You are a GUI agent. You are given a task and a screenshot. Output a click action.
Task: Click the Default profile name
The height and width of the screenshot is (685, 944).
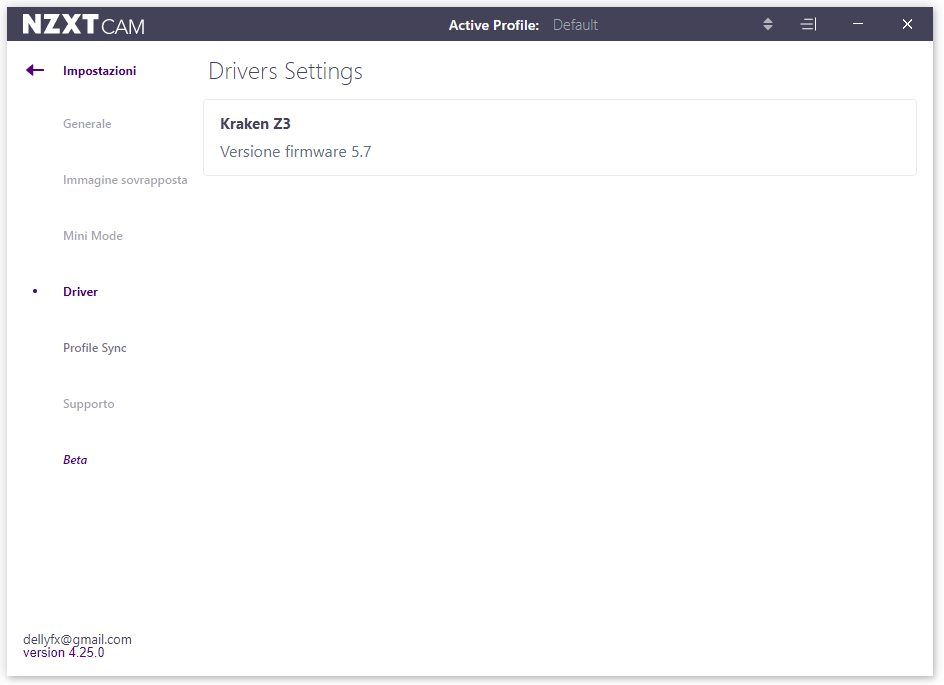[575, 25]
